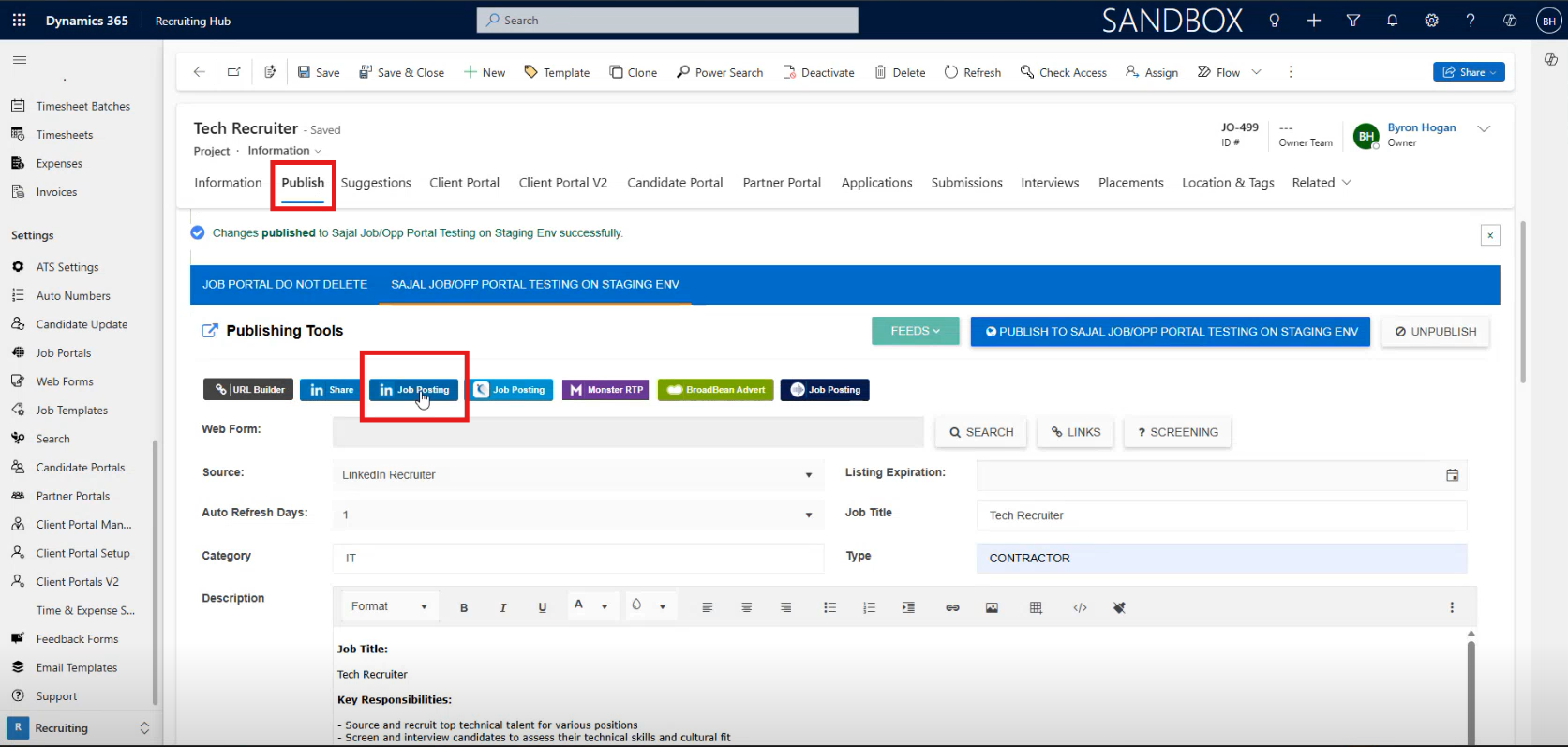Image resolution: width=1568 pixels, height=747 pixels.
Task: Open record in new window icon
Action: 234,72
